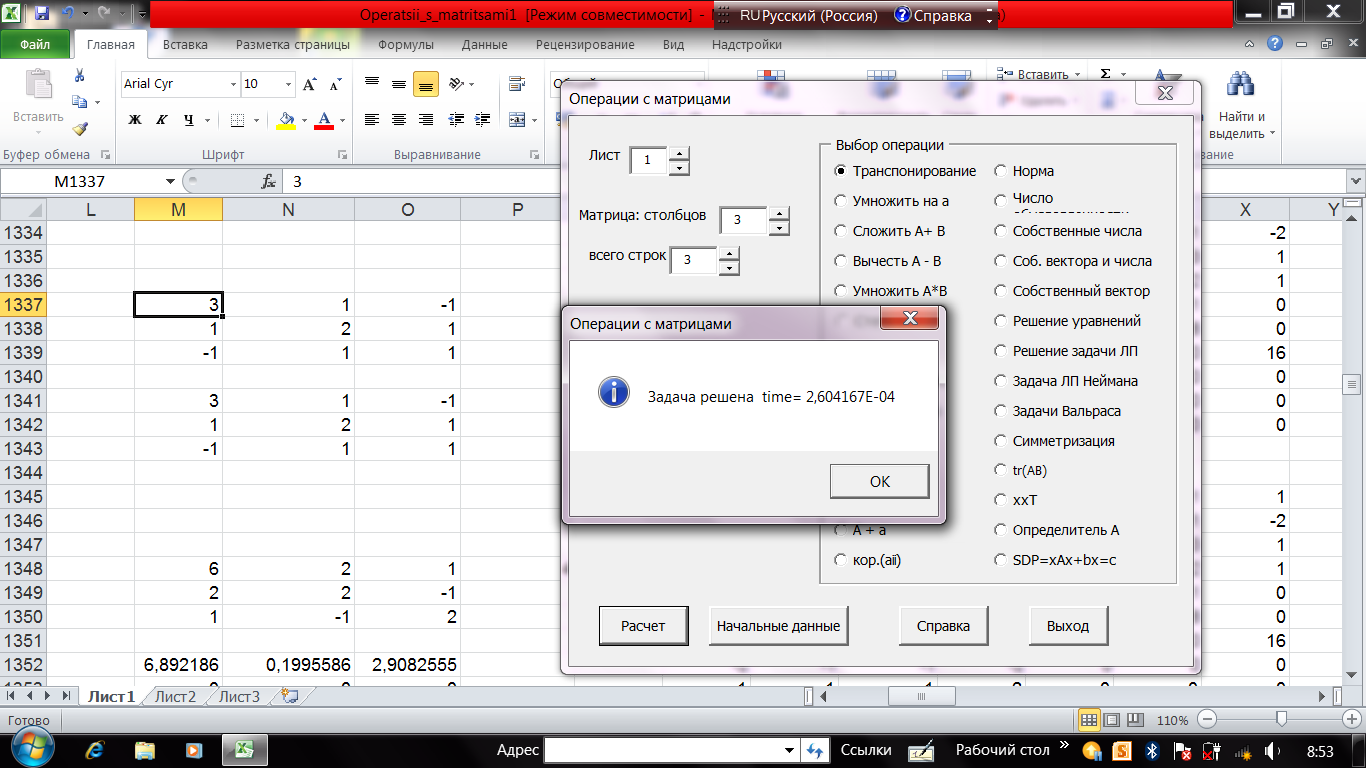Click OK in the message box
Screen dimensions: 1366x768
click(879, 481)
